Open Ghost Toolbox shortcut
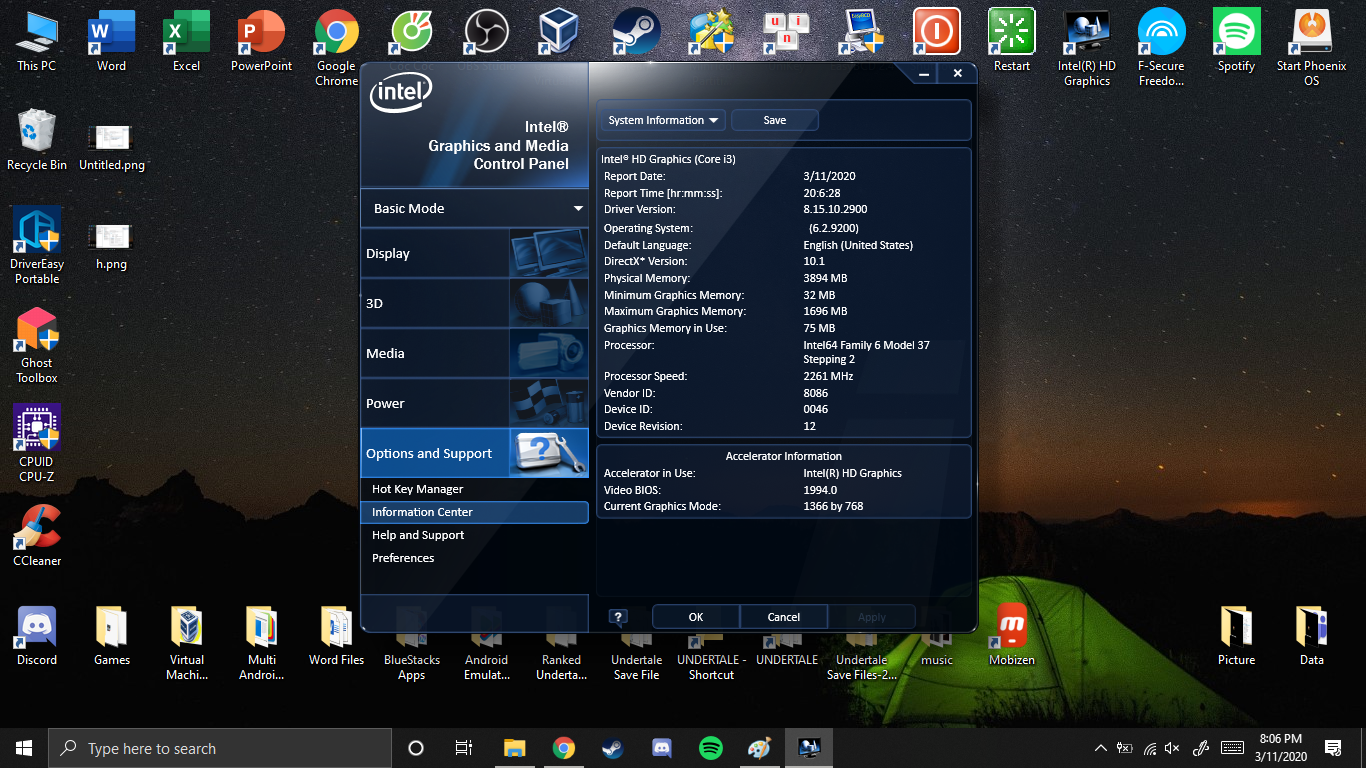 [x=37, y=345]
